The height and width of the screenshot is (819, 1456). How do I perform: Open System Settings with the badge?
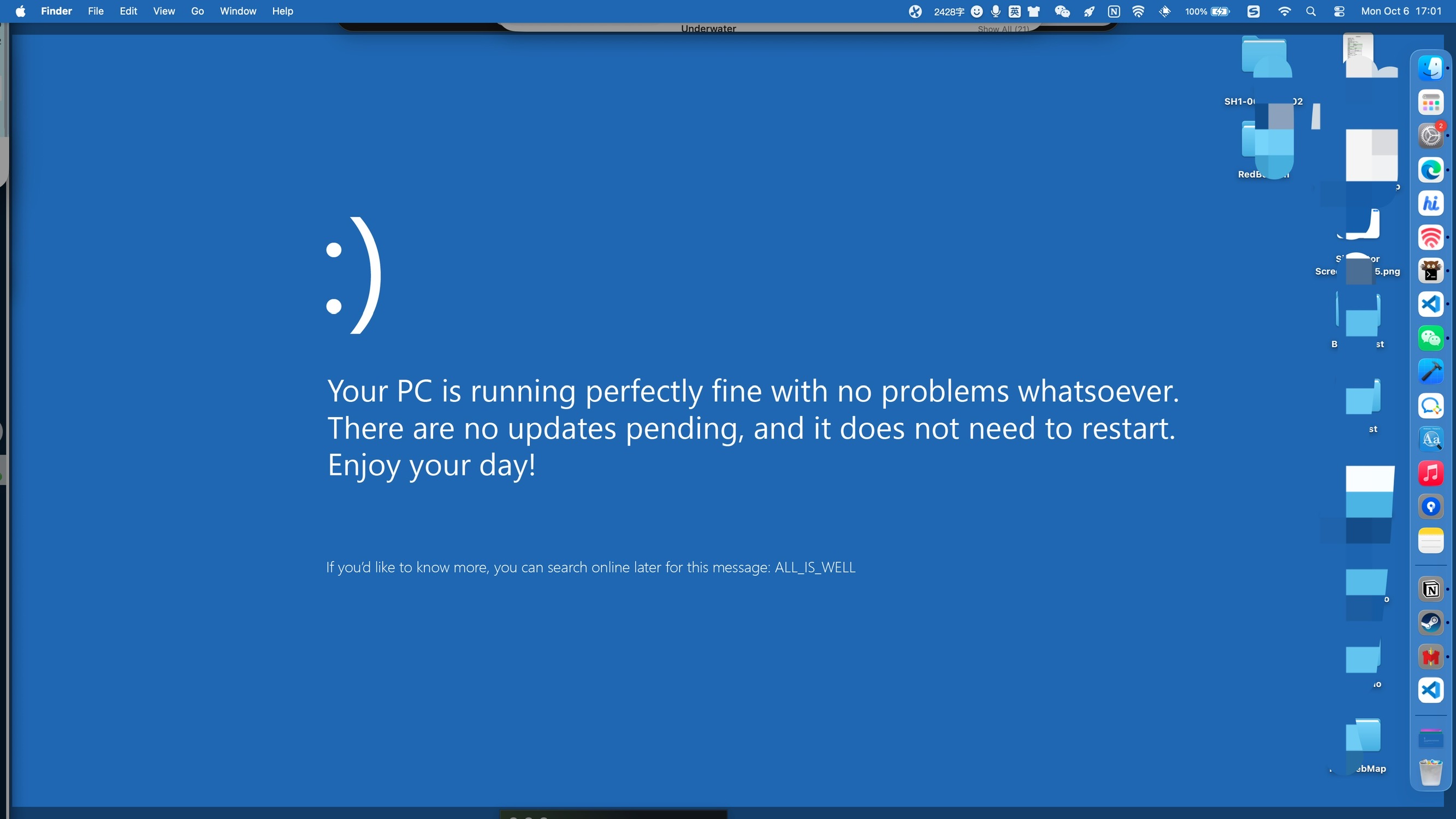pos(1430,136)
